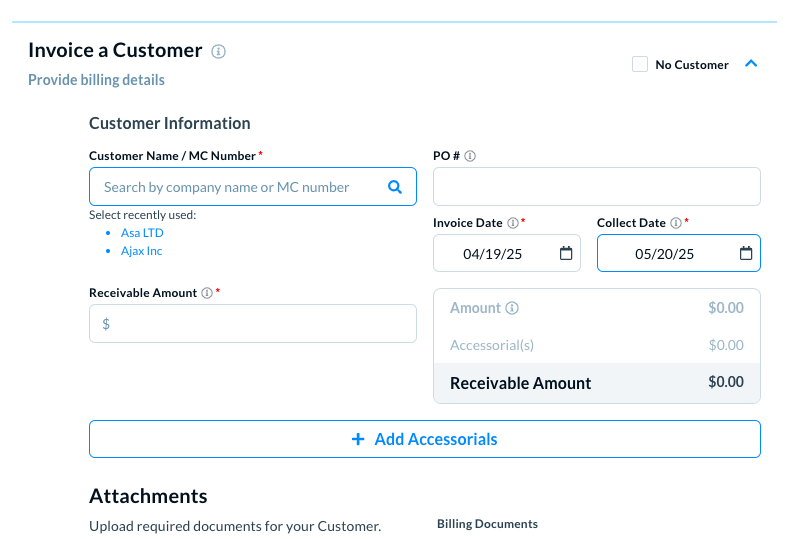Image resolution: width=792 pixels, height=539 pixels.
Task: Enable the No Customer checkbox
Action: (x=640, y=65)
